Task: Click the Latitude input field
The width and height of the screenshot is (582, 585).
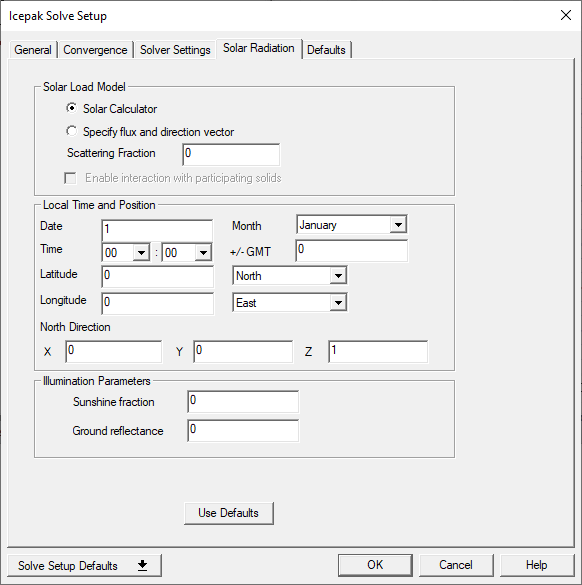Action: click(157, 277)
